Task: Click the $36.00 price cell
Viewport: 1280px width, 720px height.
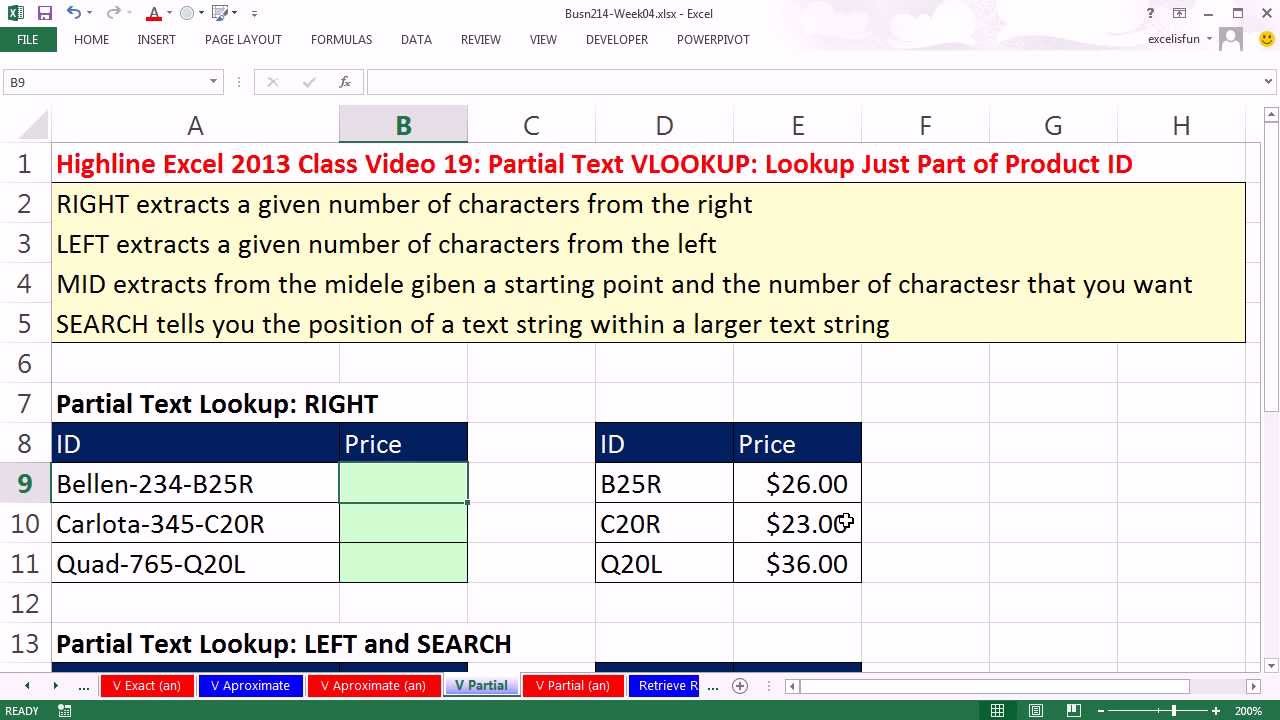Action: pos(797,564)
